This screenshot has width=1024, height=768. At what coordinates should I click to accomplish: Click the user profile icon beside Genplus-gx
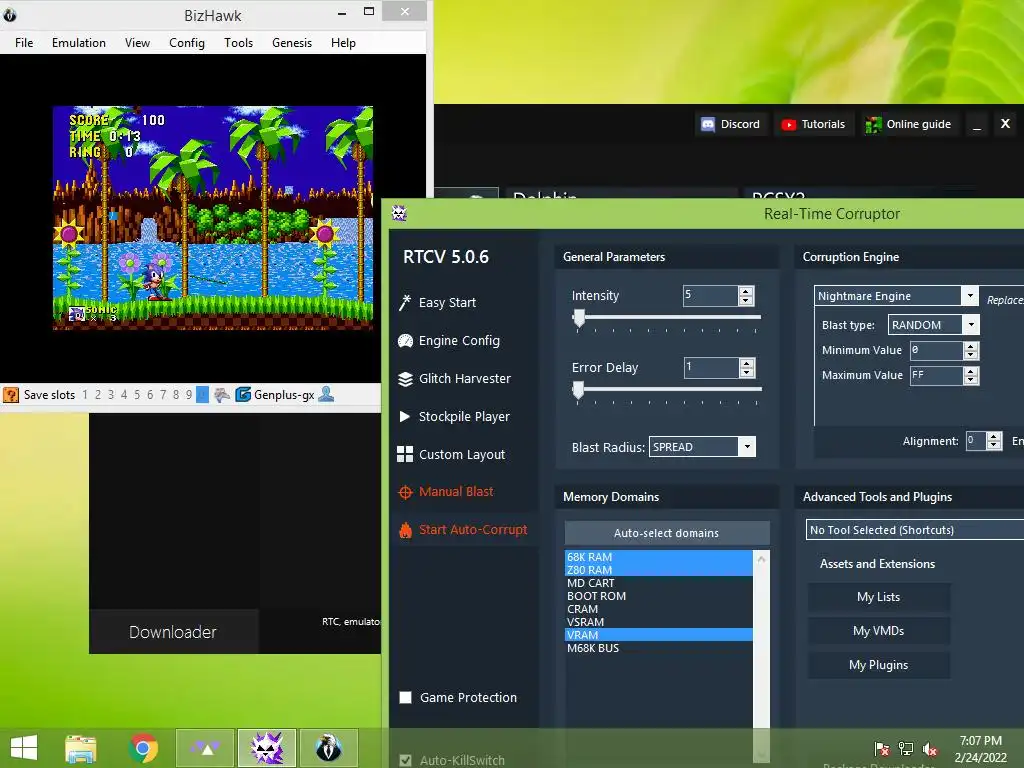click(x=326, y=394)
